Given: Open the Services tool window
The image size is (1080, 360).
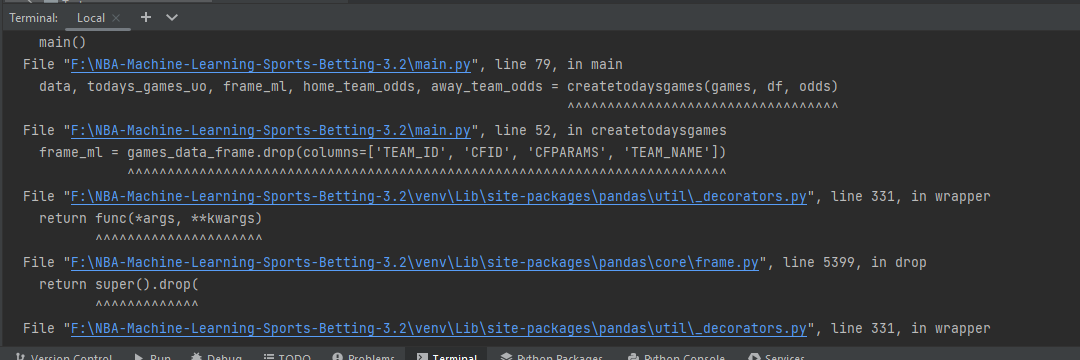Looking at the screenshot, I should (x=776, y=357).
